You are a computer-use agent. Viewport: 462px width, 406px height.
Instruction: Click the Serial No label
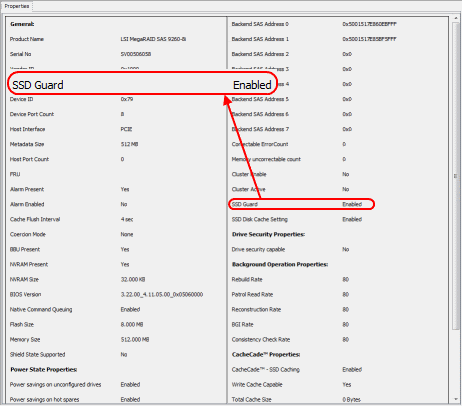coord(21,54)
